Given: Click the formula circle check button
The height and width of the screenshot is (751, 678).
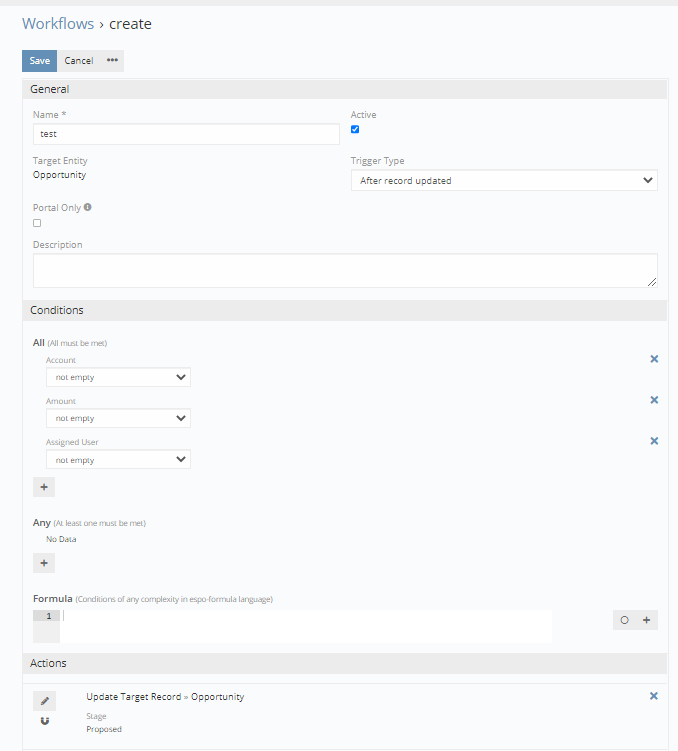Looking at the screenshot, I should pos(624,620).
